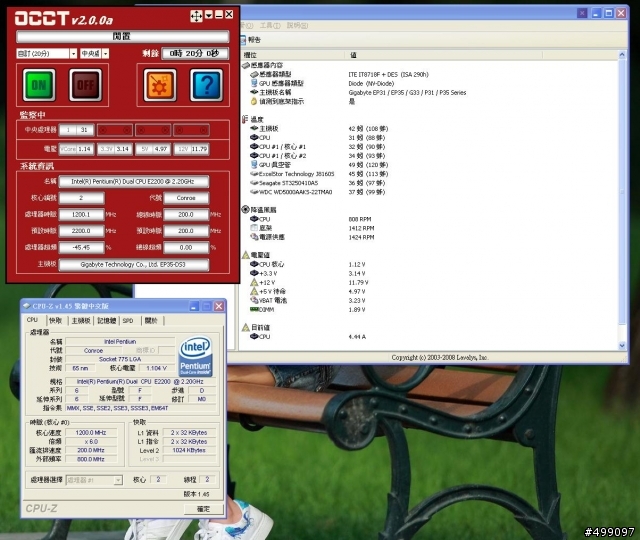
Task: Click the dark red OFF button in OCCT
Action: coord(85,85)
